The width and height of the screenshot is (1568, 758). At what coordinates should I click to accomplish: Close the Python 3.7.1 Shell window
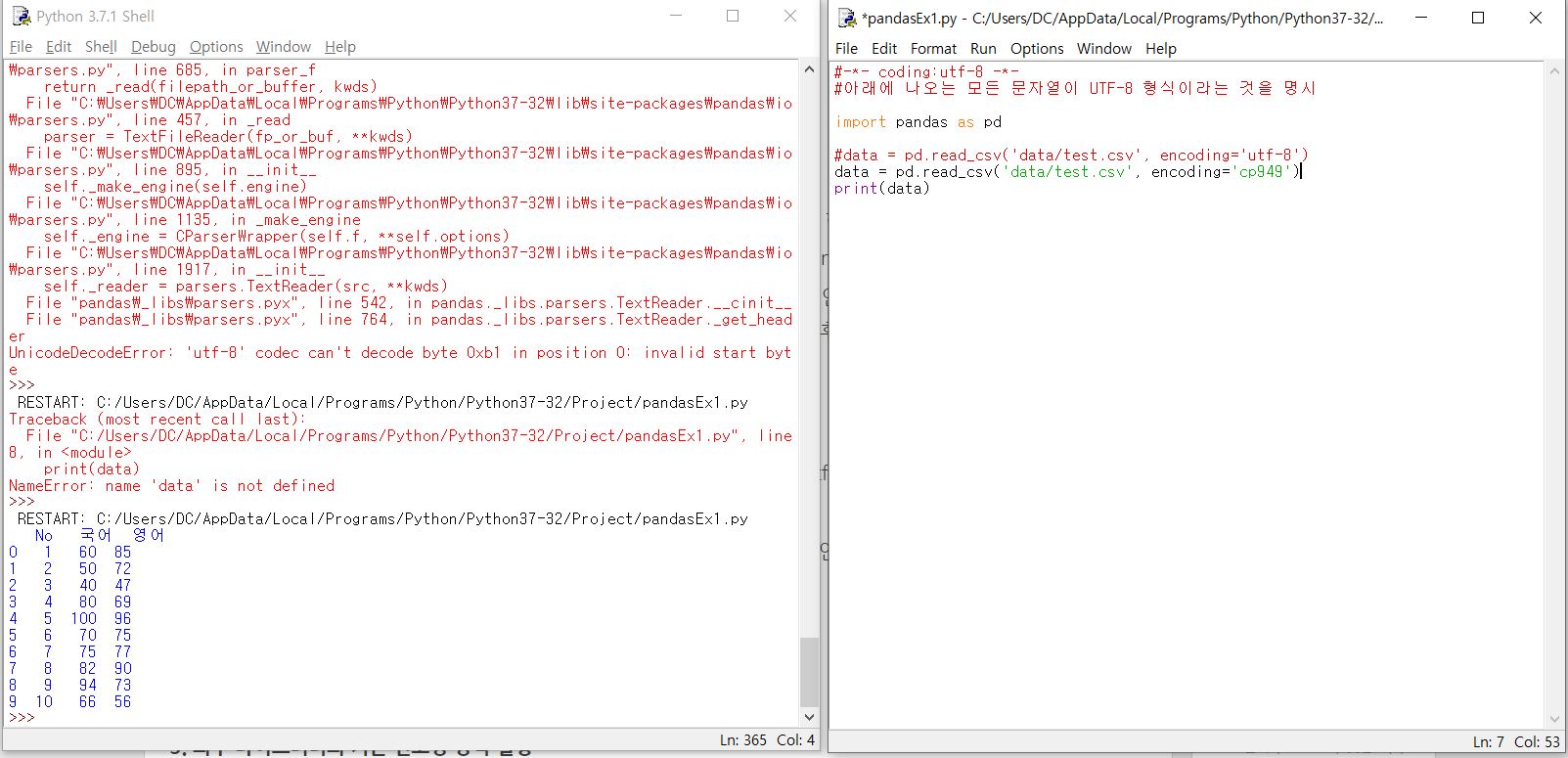(x=790, y=16)
